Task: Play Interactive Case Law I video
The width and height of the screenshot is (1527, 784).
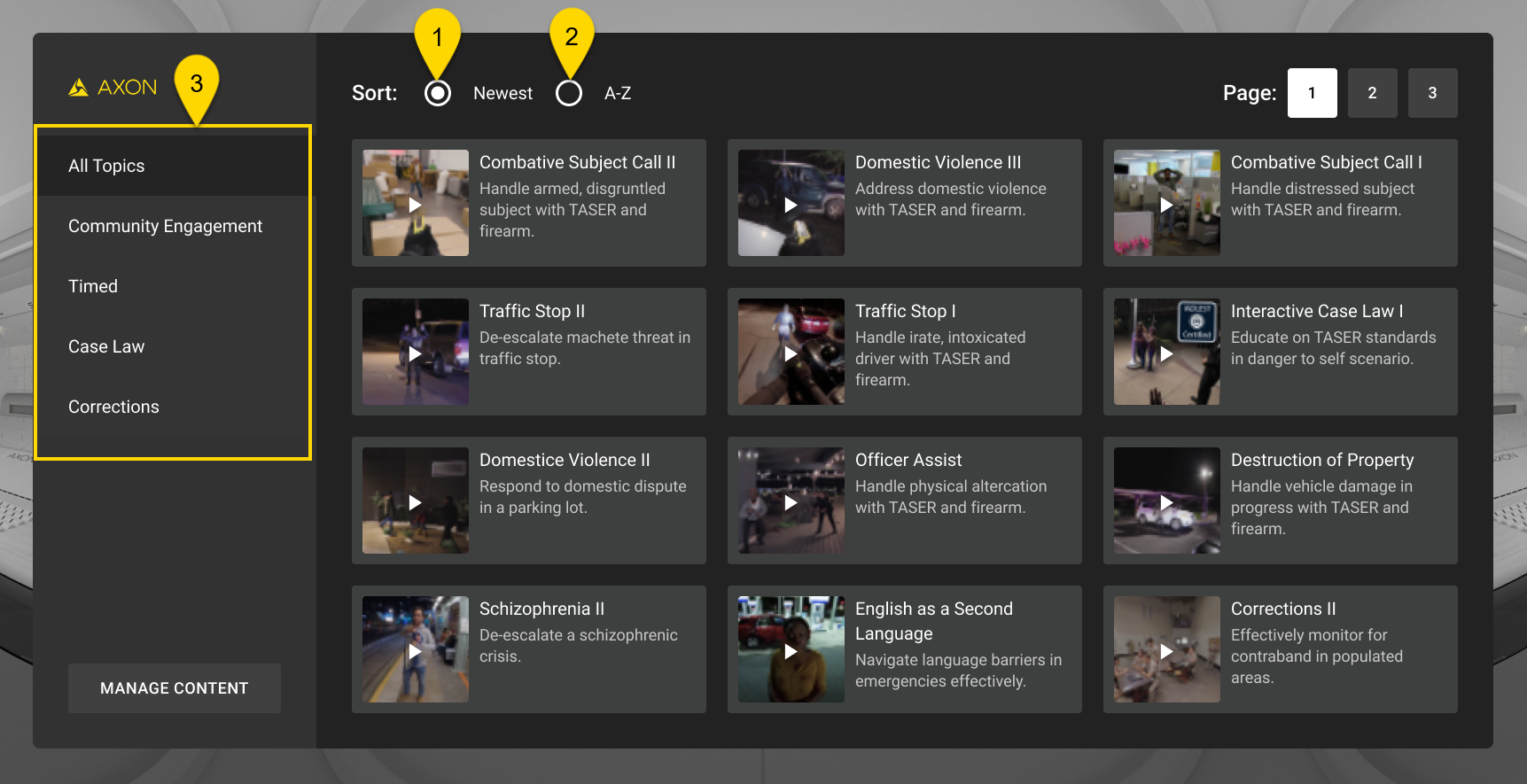Action: click(1167, 352)
